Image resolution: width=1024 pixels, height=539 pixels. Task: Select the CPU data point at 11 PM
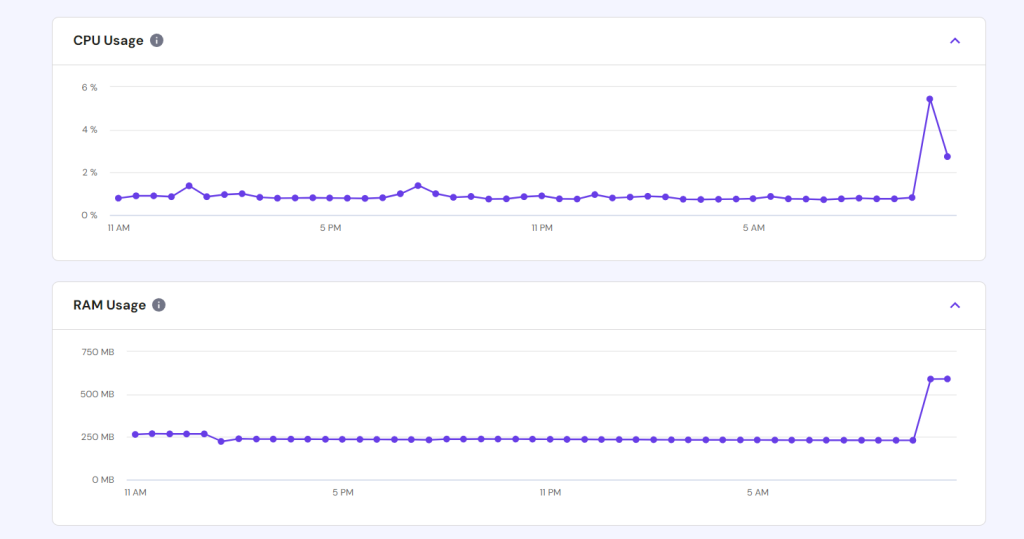tap(541, 196)
